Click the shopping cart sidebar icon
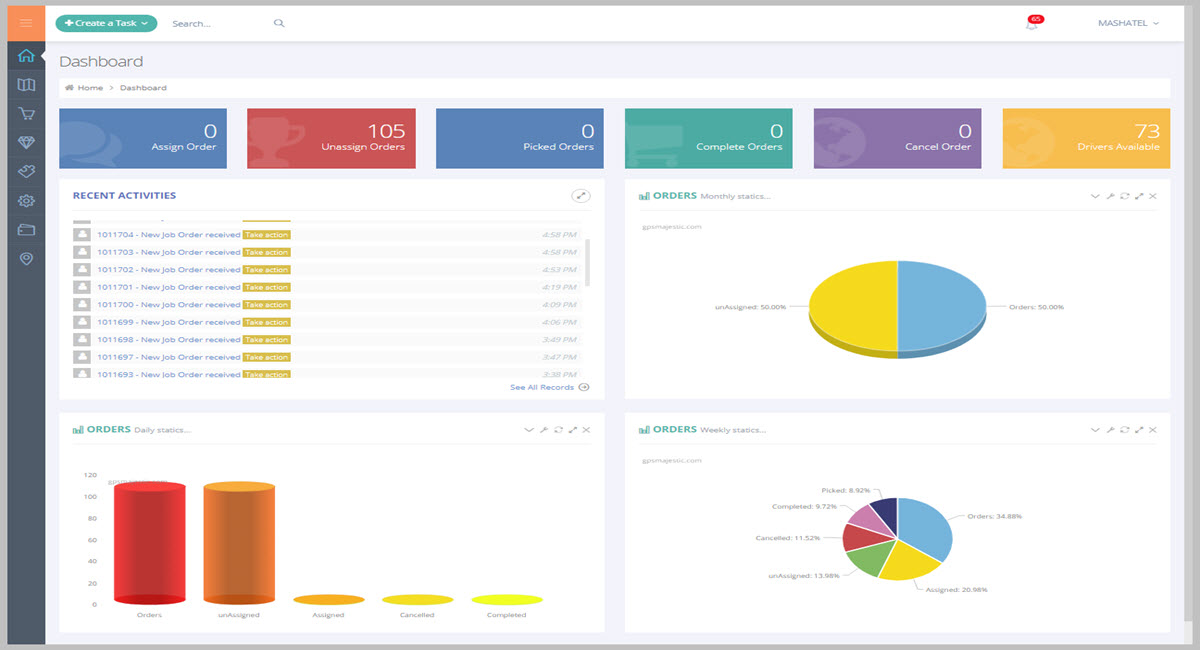 pos(26,114)
